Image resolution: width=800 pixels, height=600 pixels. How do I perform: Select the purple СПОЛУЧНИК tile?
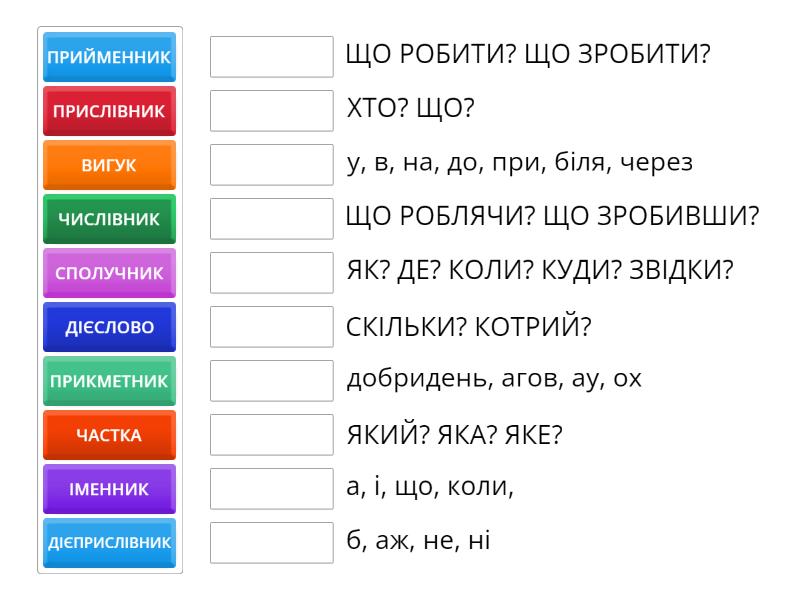pos(110,273)
